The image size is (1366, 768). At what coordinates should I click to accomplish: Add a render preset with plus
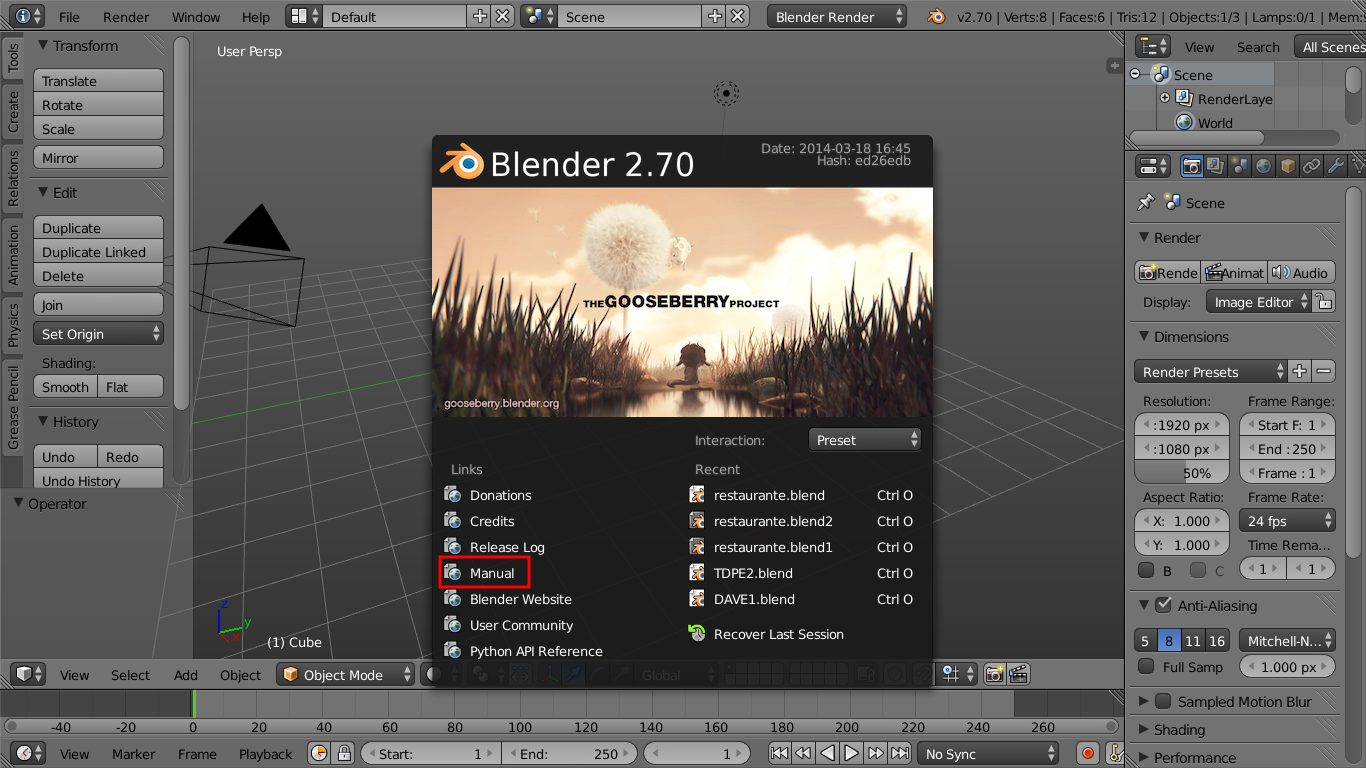pyautogui.click(x=1299, y=372)
